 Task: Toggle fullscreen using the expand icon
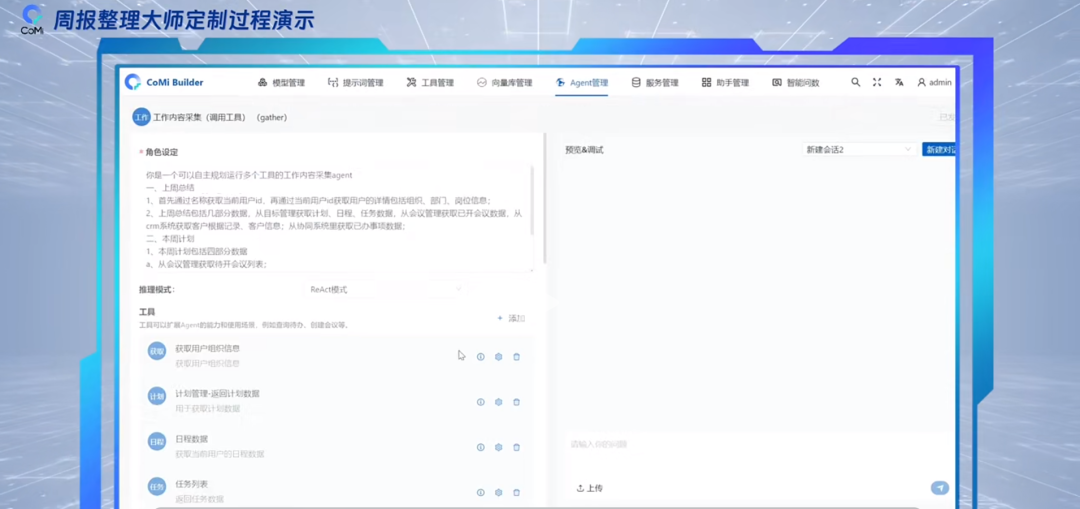pyautogui.click(x=877, y=83)
